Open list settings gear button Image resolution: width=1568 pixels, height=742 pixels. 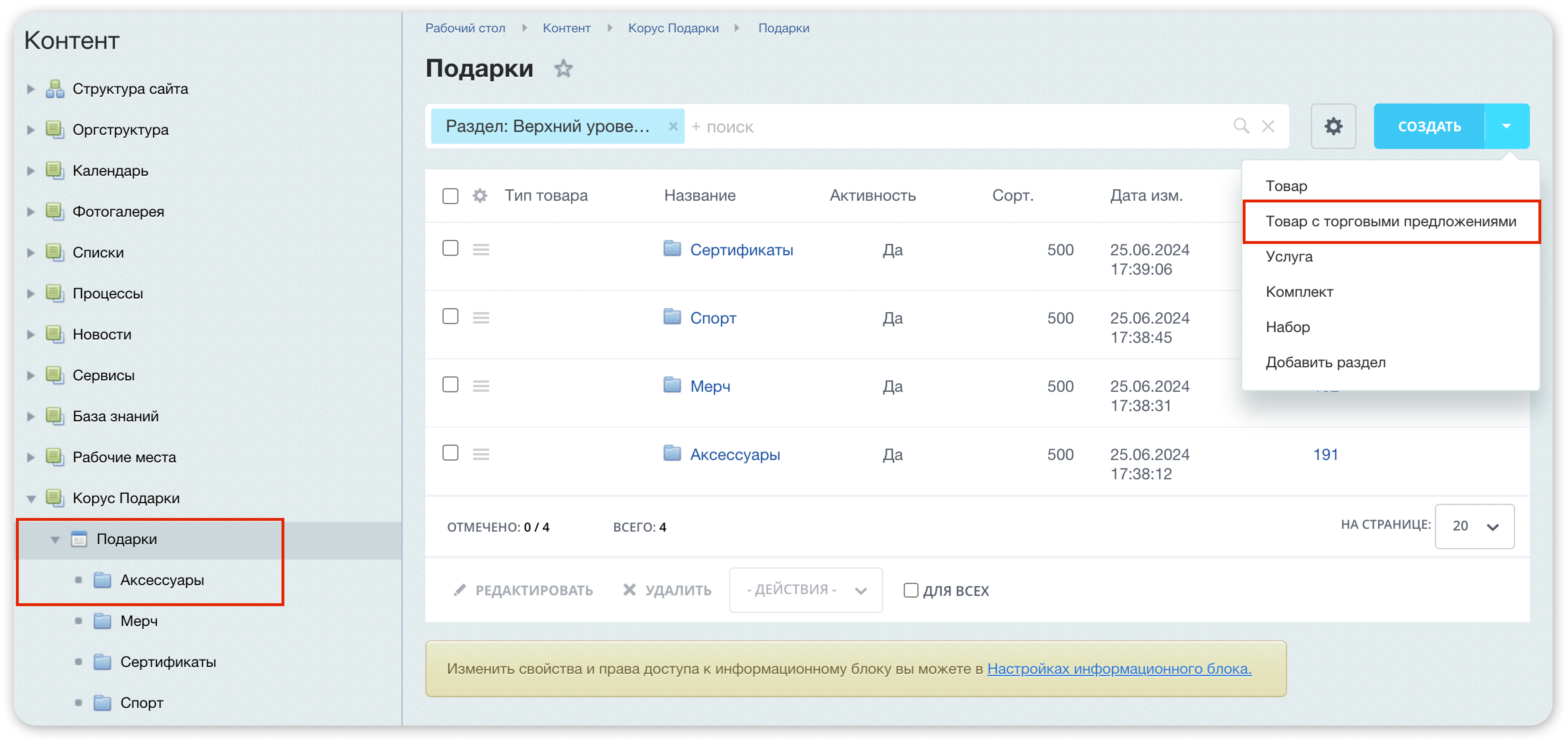click(x=1333, y=126)
